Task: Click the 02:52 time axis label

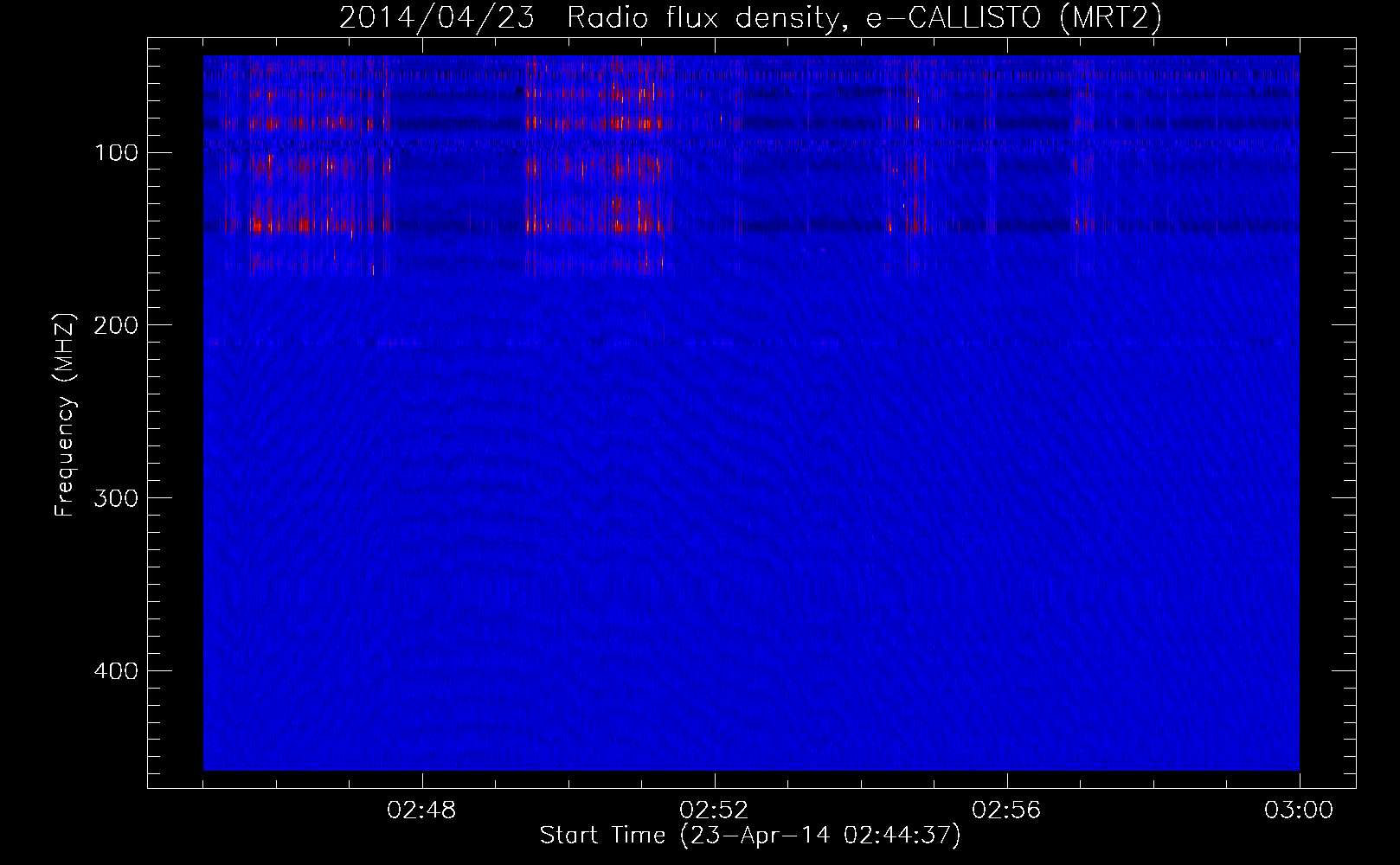Action: pos(714,811)
